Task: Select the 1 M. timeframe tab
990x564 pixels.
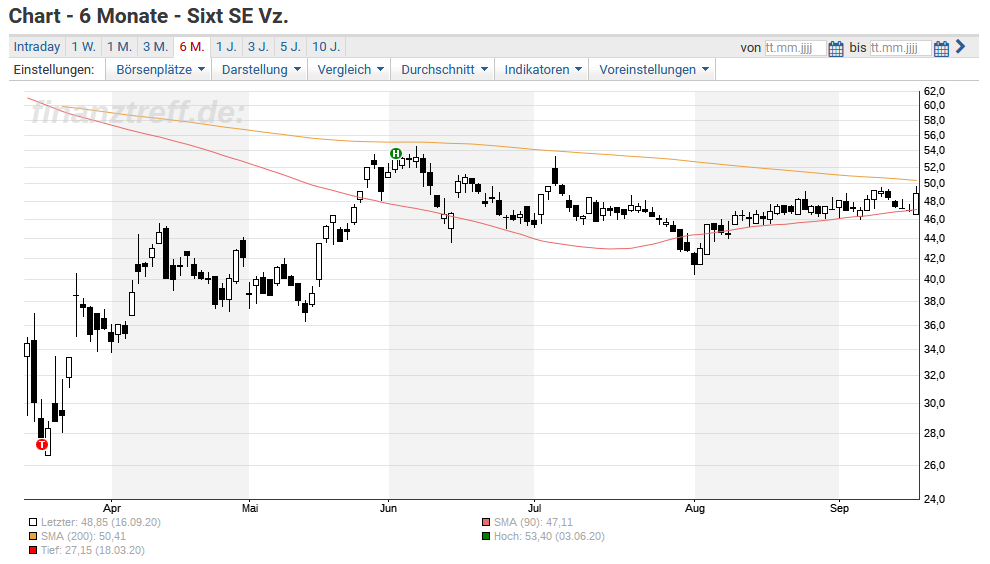Action: (x=119, y=47)
